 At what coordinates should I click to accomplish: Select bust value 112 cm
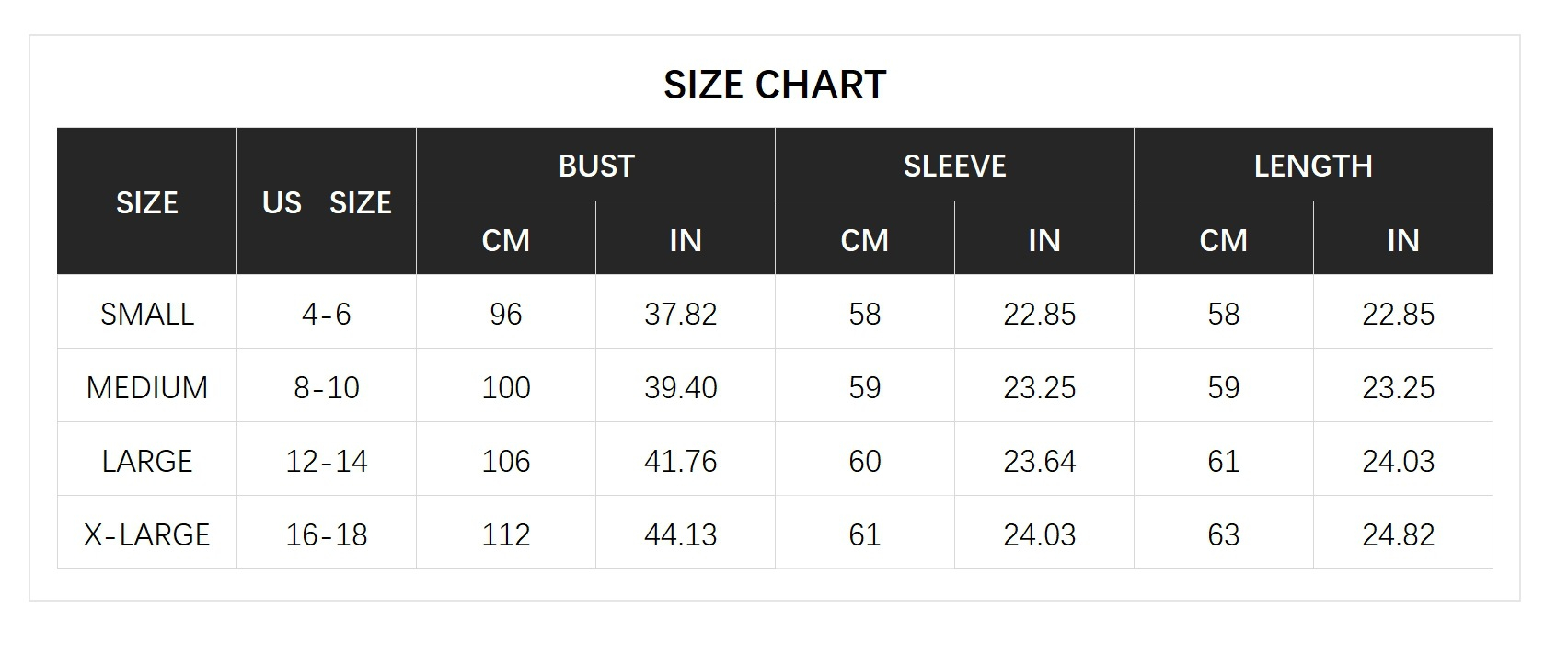tap(506, 535)
